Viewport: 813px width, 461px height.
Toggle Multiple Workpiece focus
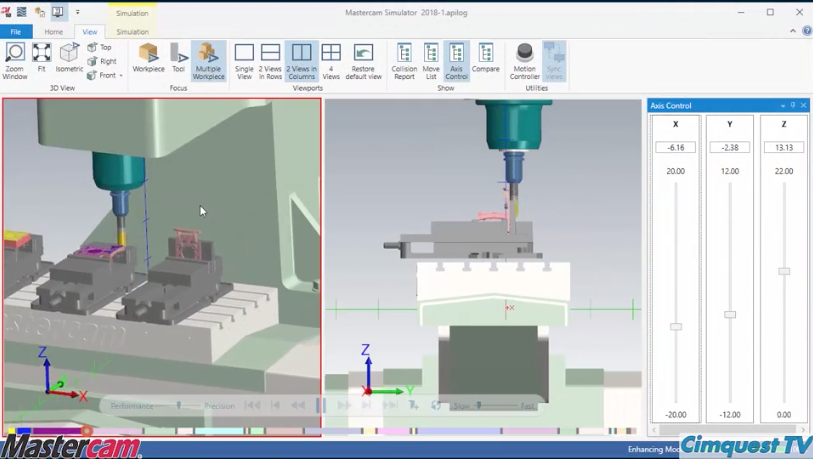pos(208,61)
